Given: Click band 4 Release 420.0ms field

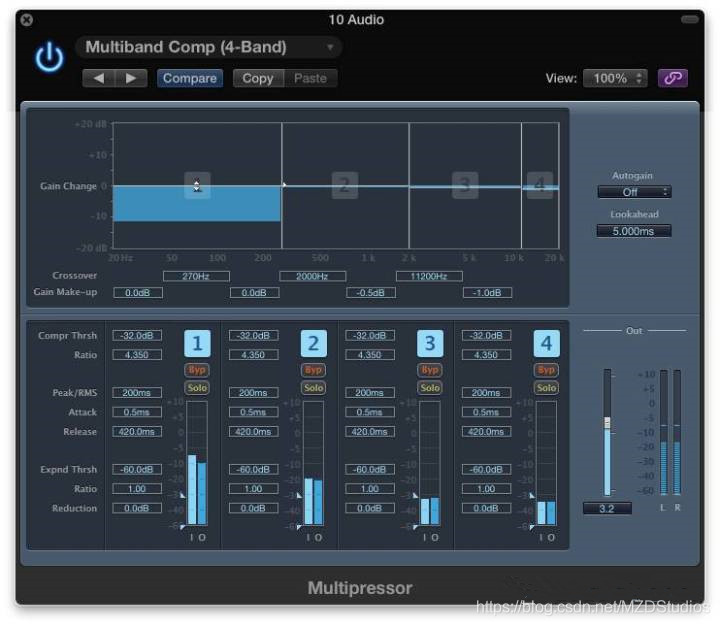Looking at the screenshot, I should coord(486,432).
